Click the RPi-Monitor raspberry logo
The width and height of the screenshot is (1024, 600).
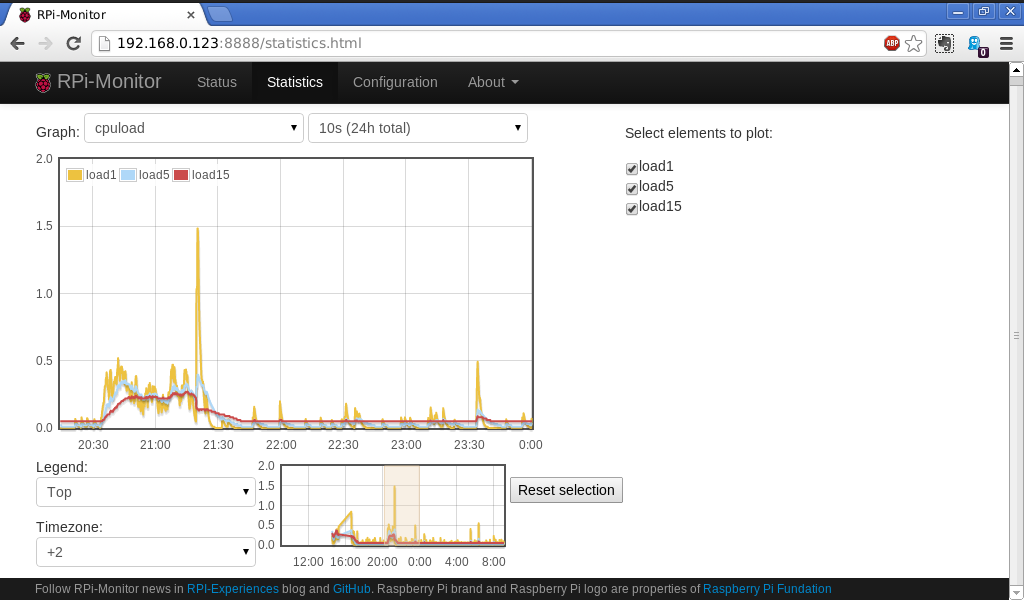43,83
